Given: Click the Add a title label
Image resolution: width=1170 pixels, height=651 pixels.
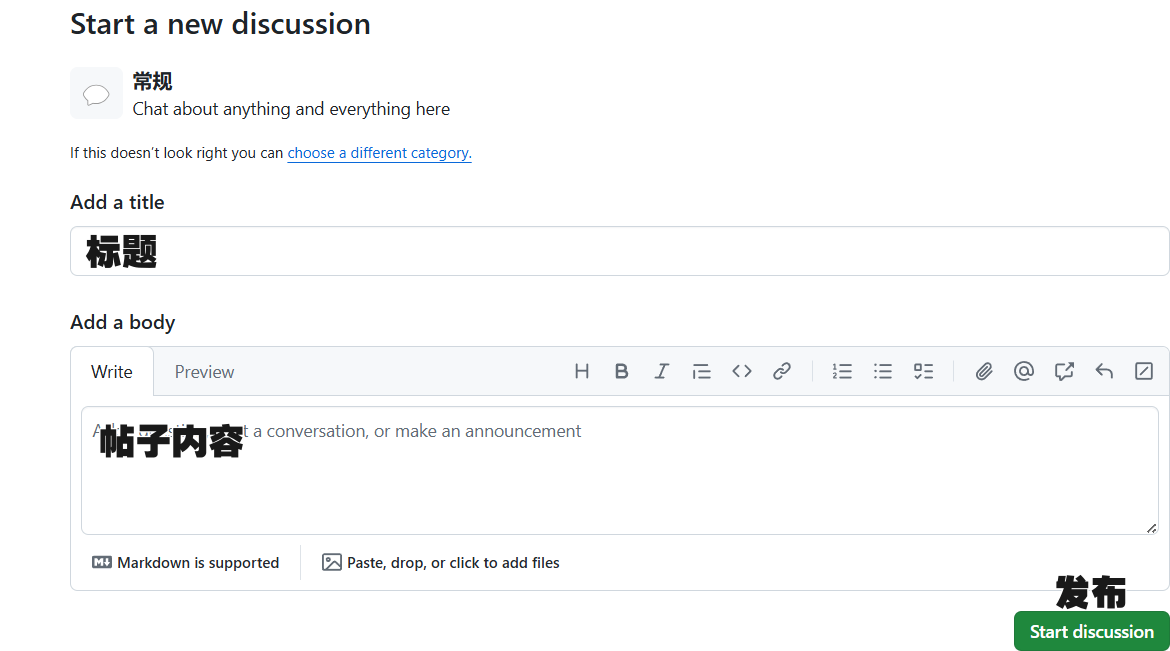Looking at the screenshot, I should pos(117,202).
